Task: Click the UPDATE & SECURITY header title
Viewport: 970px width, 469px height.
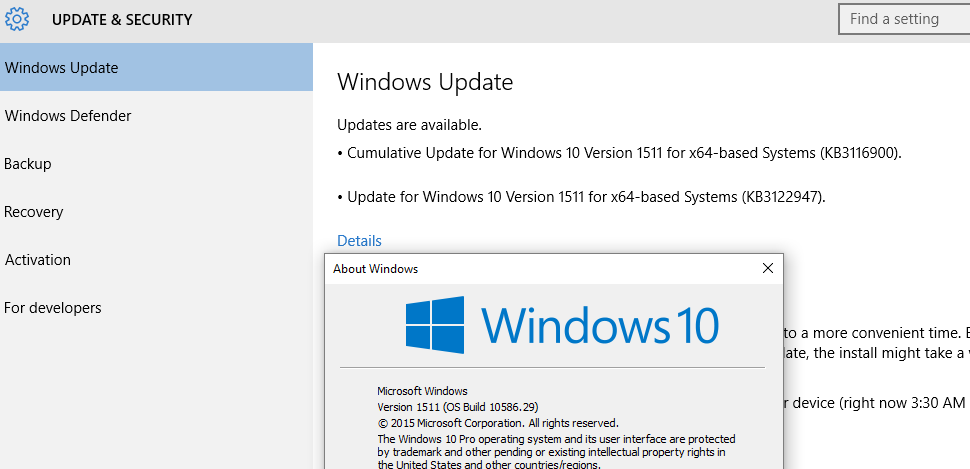Action: (122, 20)
